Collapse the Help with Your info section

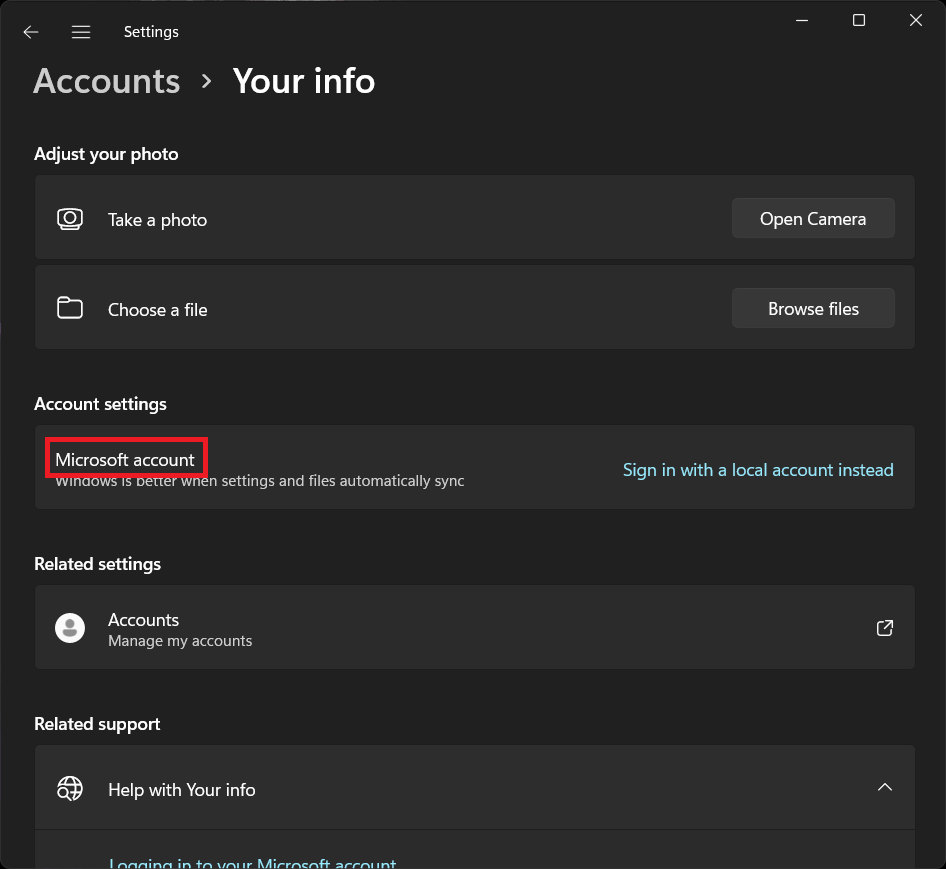(884, 787)
